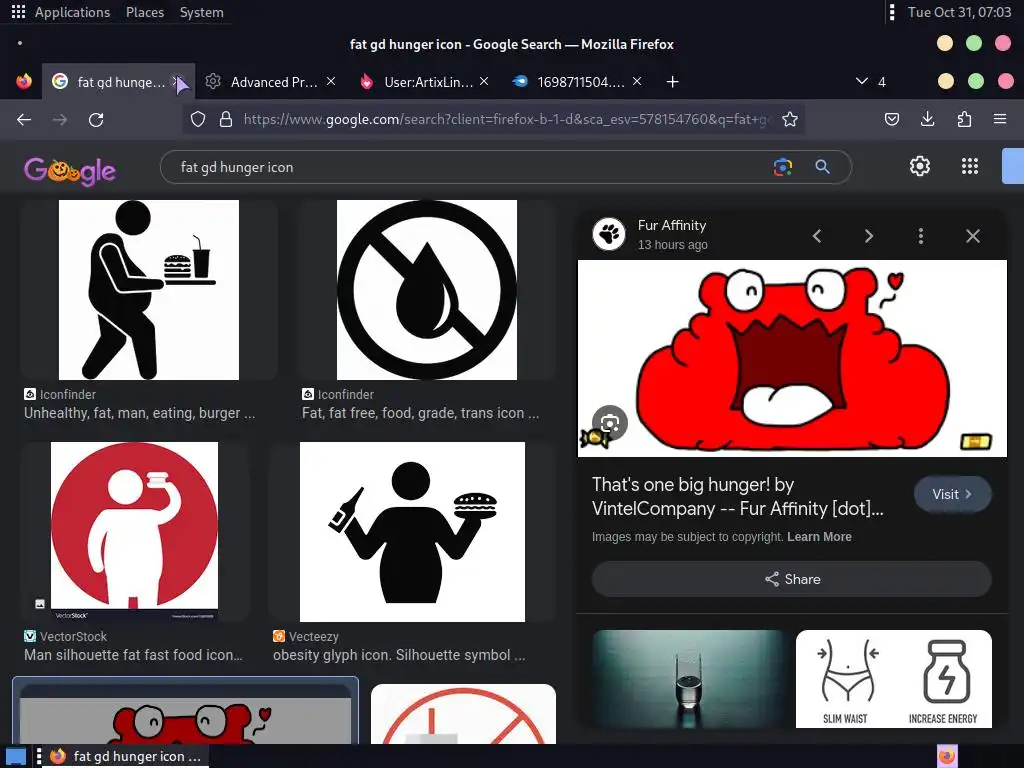Close the Advanced Preferences tab
The width and height of the screenshot is (1024, 768).
331,81
